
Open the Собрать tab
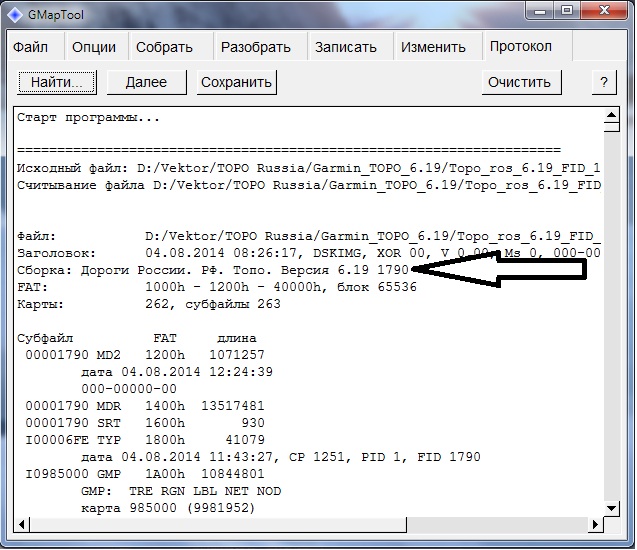coord(164,47)
